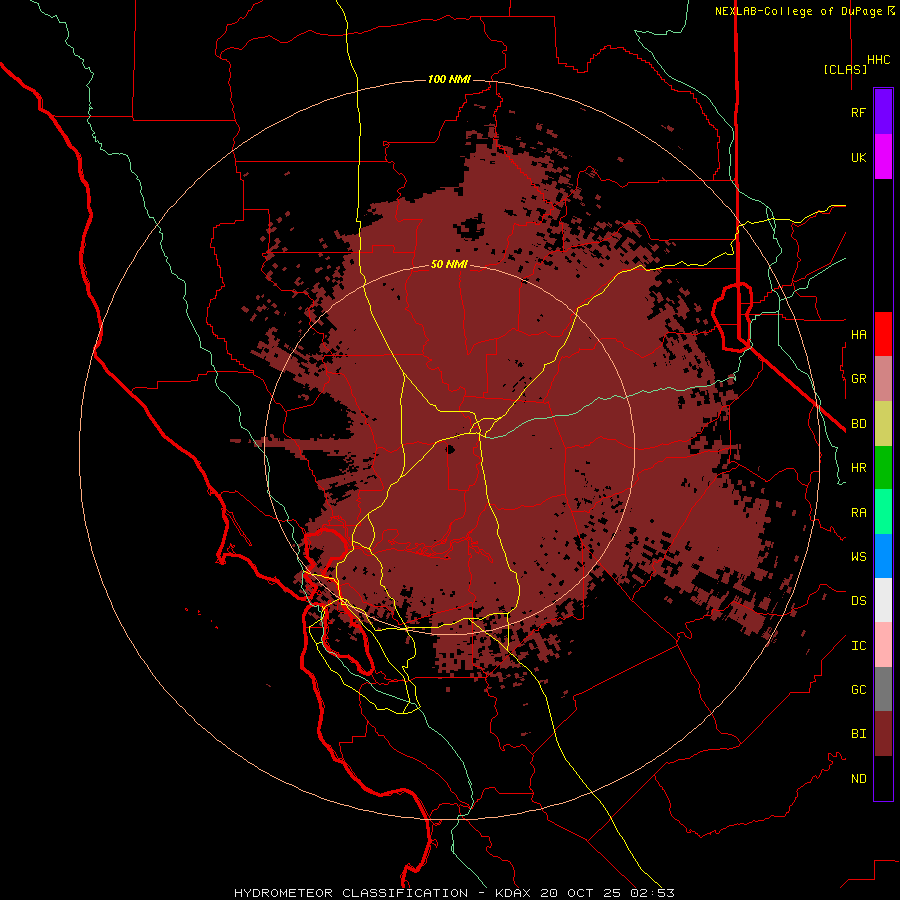Click the HA red legend swatch

click(x=883, y=334)
